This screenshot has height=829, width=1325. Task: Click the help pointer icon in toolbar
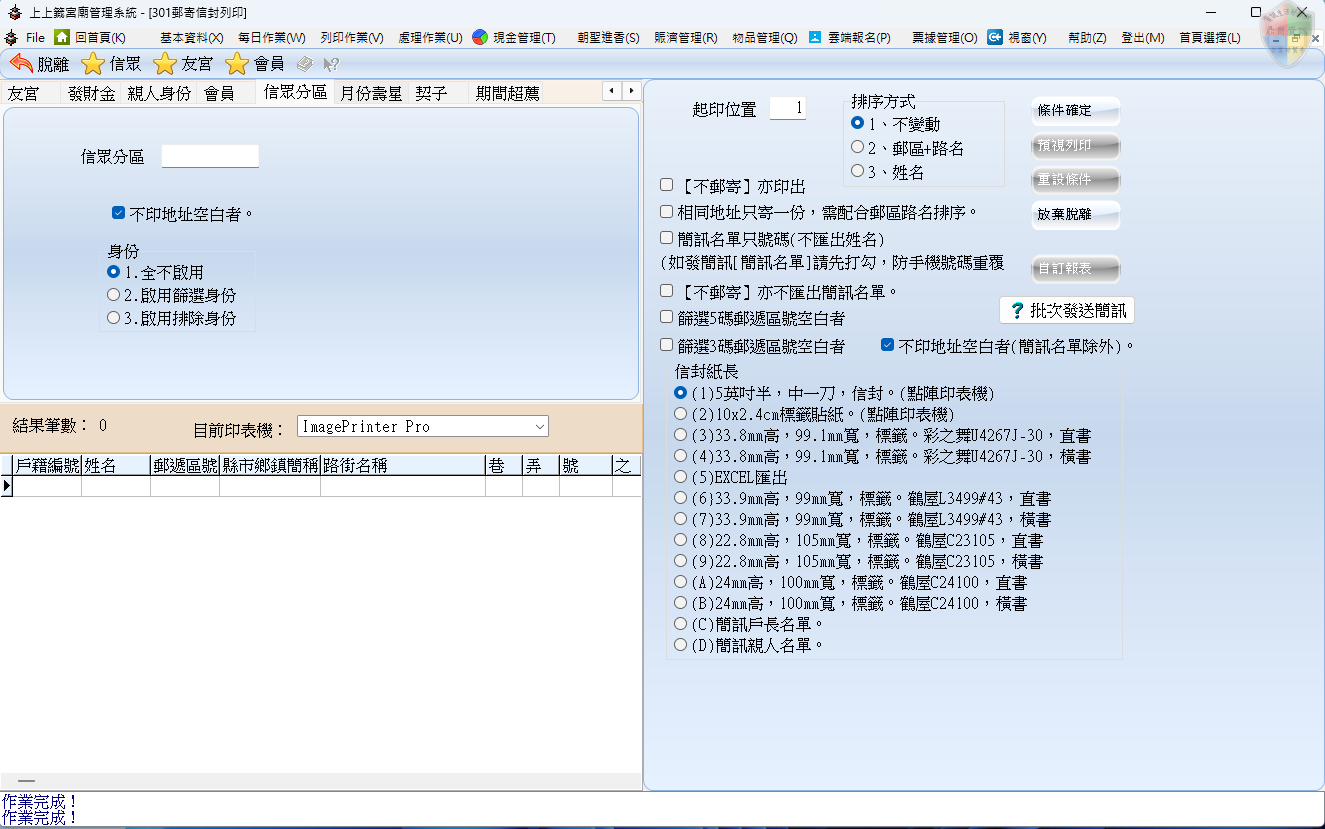[330, 64]
